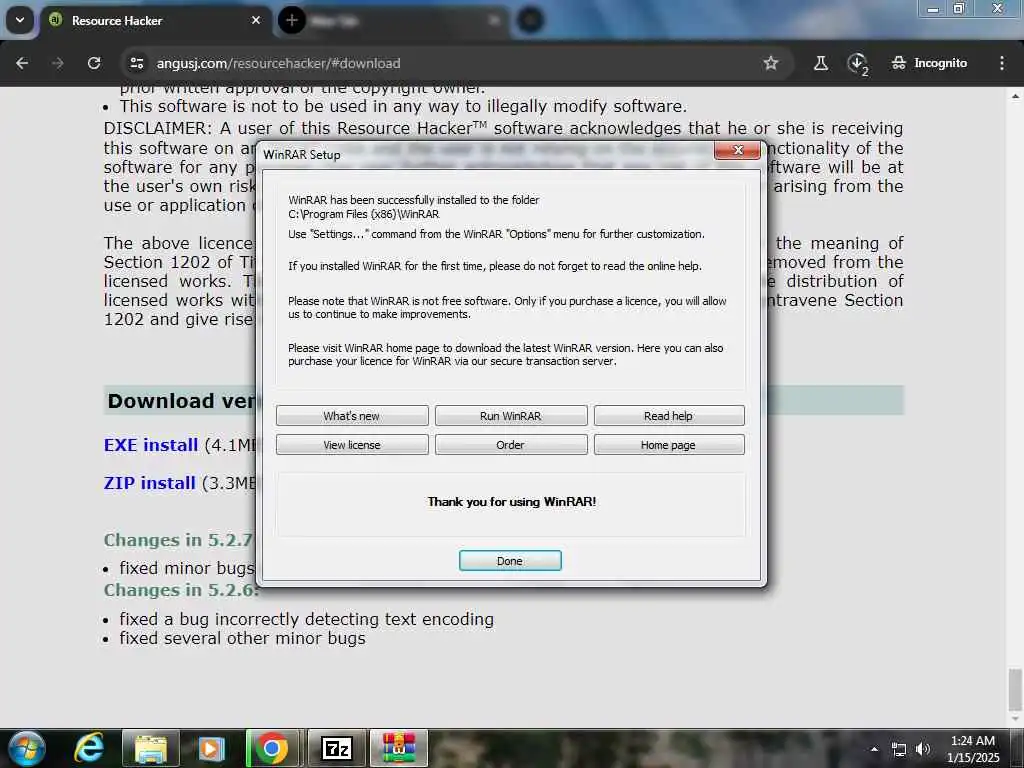Click scrollbar up arrow on page

click(1015, 96)
